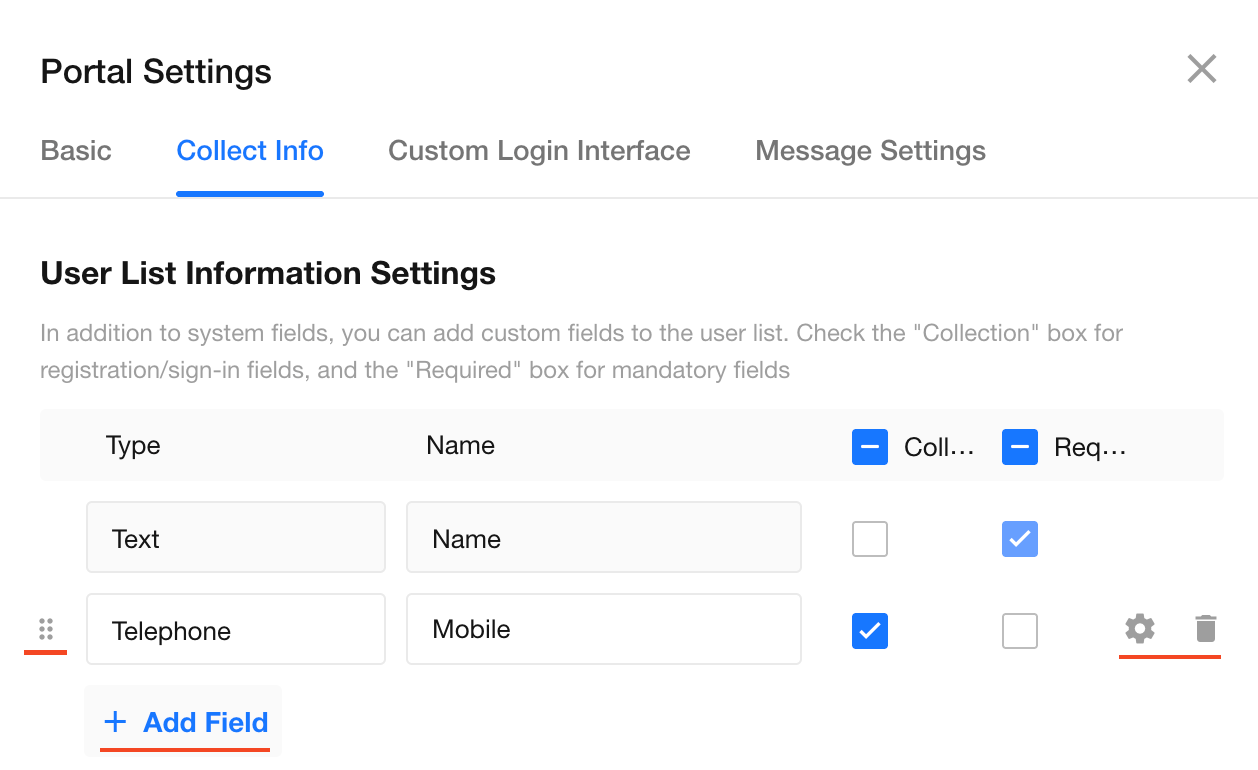Screen dimensions: 1258x770
Task: Mark the Mobile field as Required
Action: (1019, 631)
